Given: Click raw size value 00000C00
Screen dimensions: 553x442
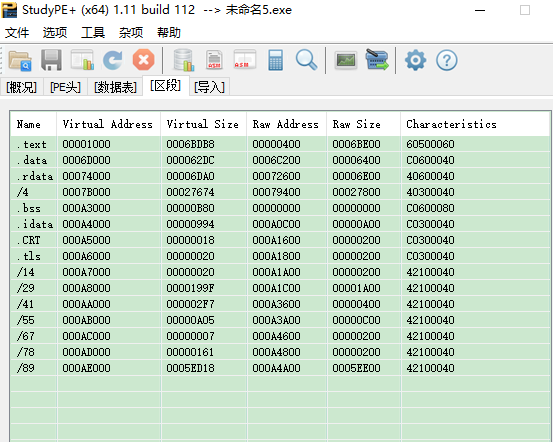Looking at the screenshot, I should coord(356,320).
